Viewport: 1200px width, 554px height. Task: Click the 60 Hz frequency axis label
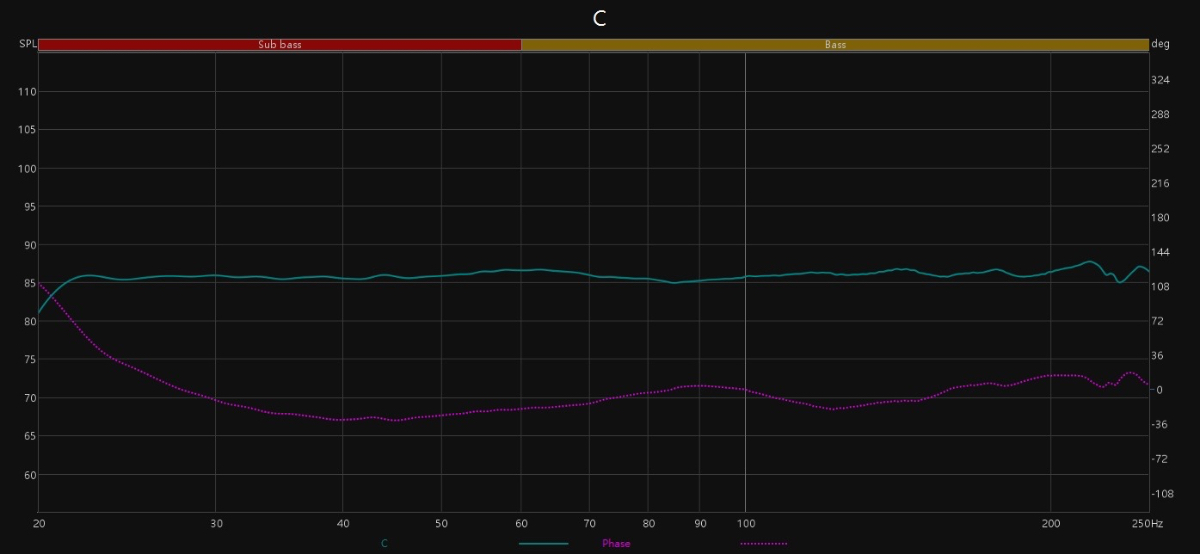tap(521, 523)
